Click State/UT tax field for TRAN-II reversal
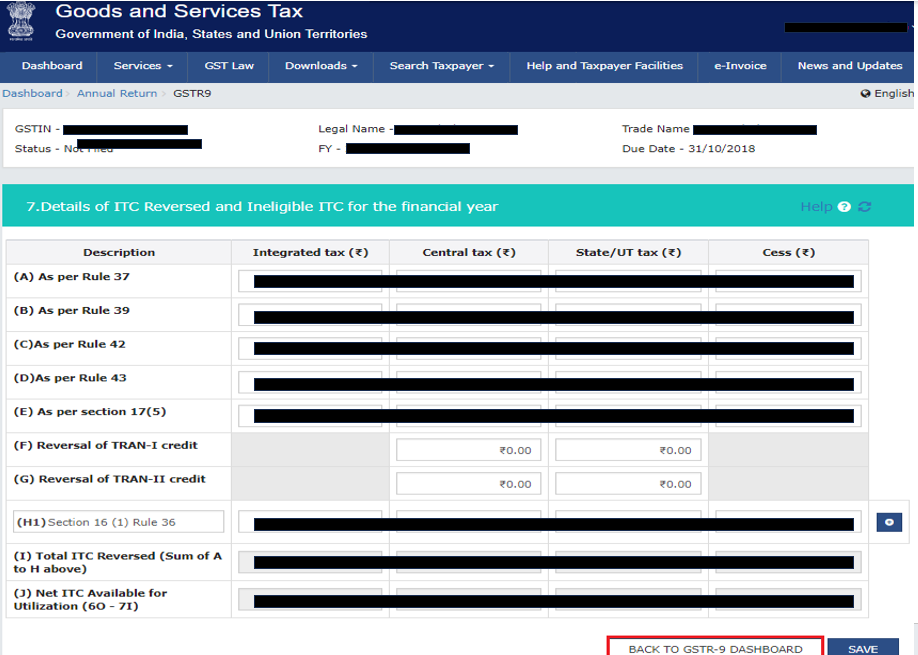Viewport: 918px width, 655px height. 628,484
